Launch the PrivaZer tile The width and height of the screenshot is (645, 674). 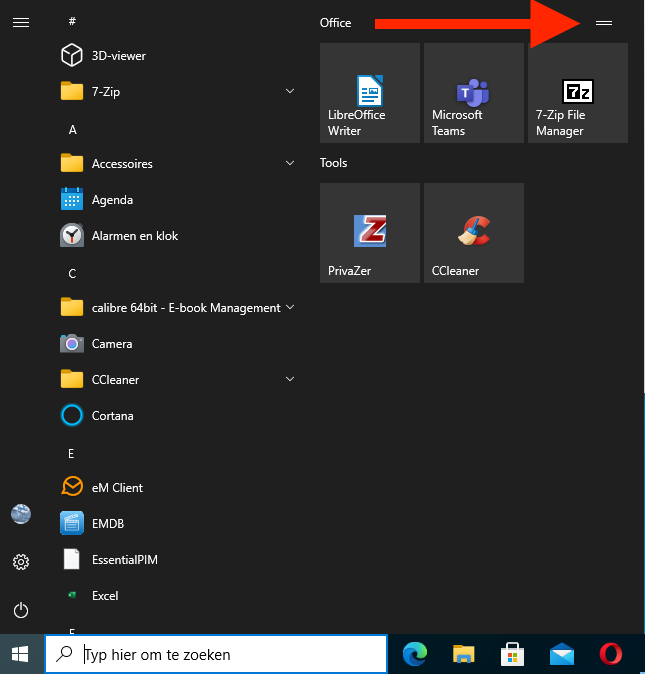(x=369, y=233)
